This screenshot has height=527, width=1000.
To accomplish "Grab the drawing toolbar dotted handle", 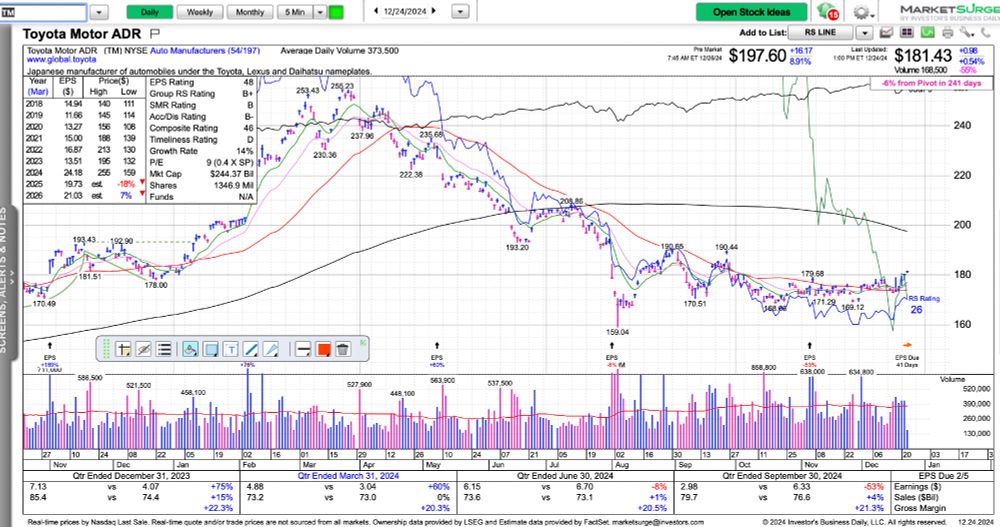I will 107,349.
